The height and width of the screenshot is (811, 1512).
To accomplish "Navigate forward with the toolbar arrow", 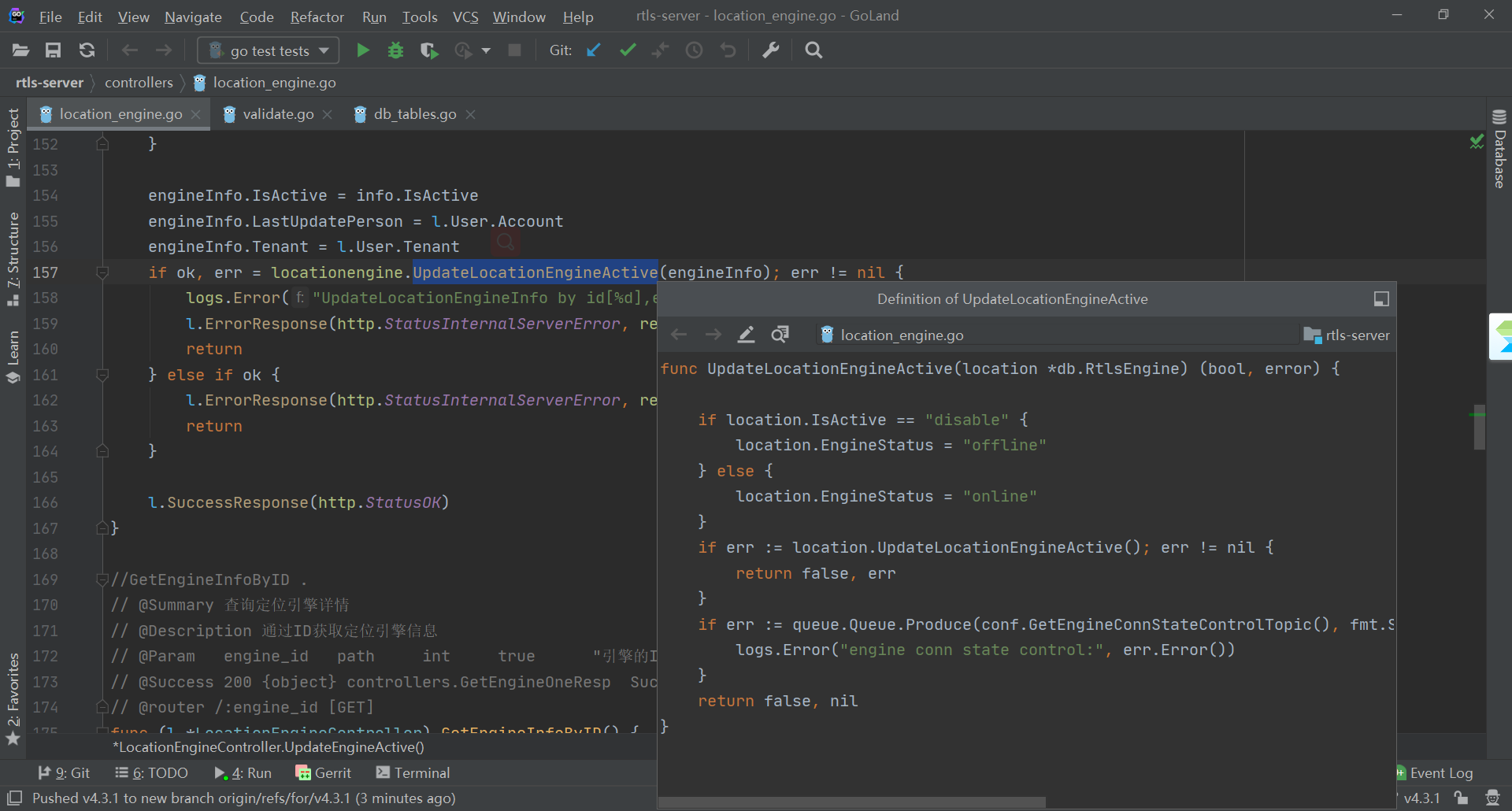I will (163, 50).
